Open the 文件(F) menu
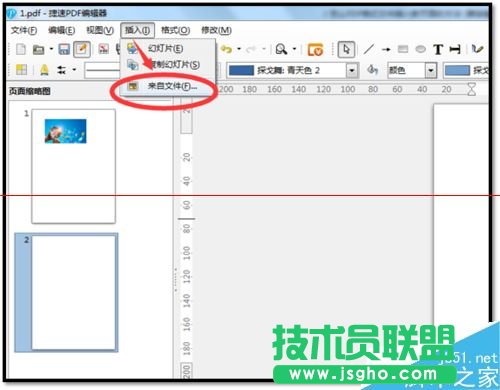 24,30
